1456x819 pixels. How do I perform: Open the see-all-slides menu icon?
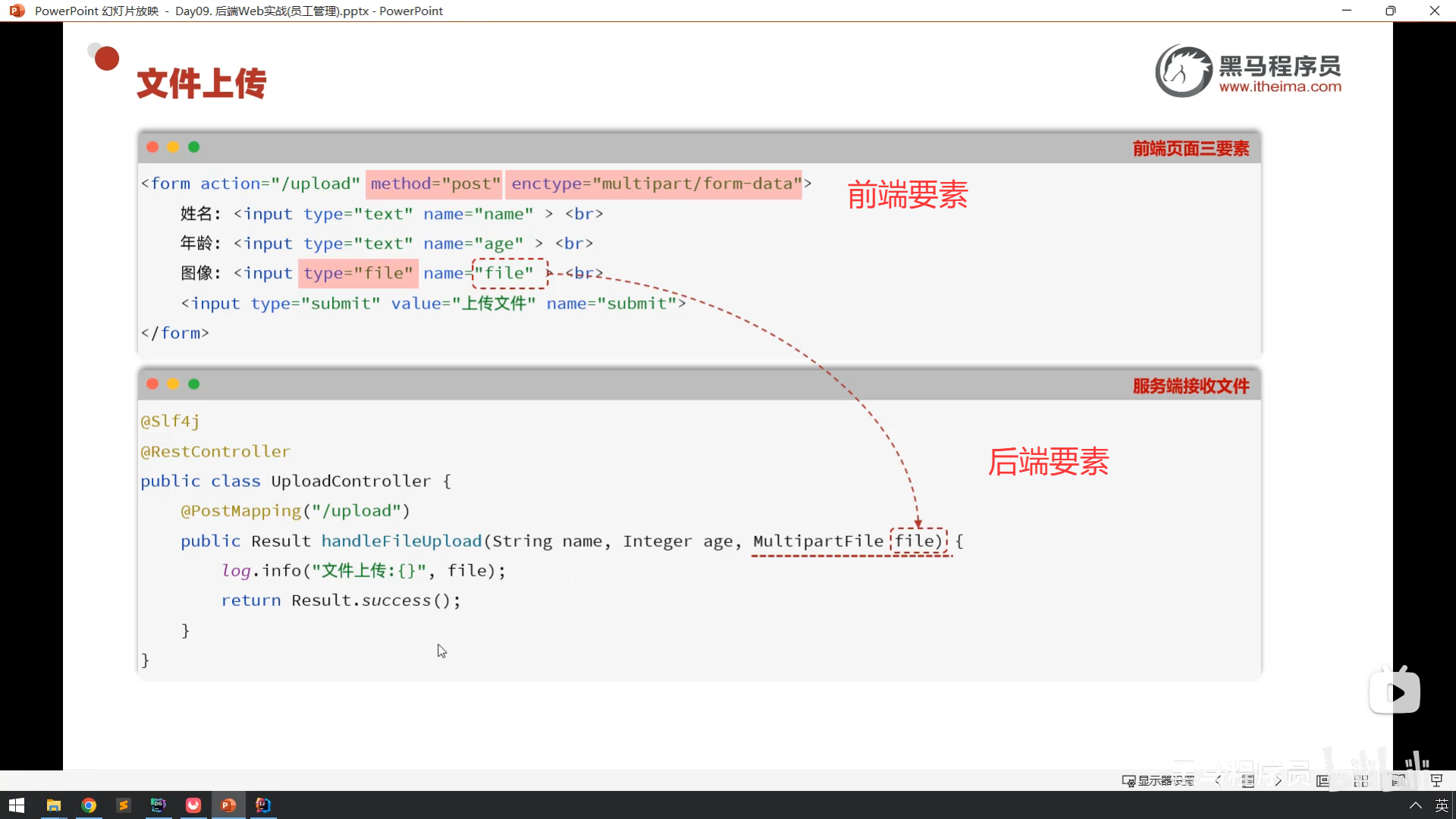1248,780
